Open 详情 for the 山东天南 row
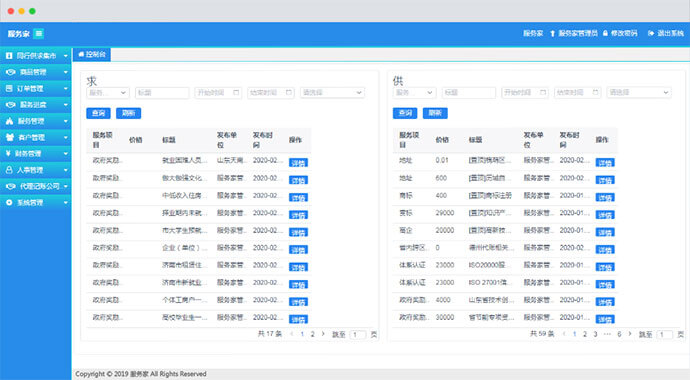Screen dimensions: 690x380 point(298,163)
